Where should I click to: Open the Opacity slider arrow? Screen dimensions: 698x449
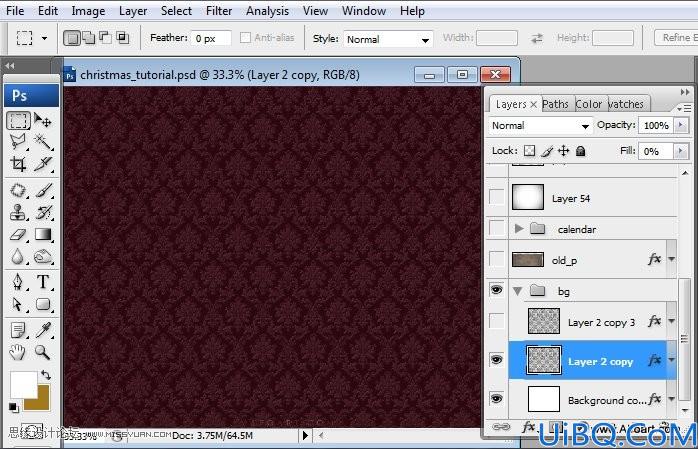click(681, 125)
